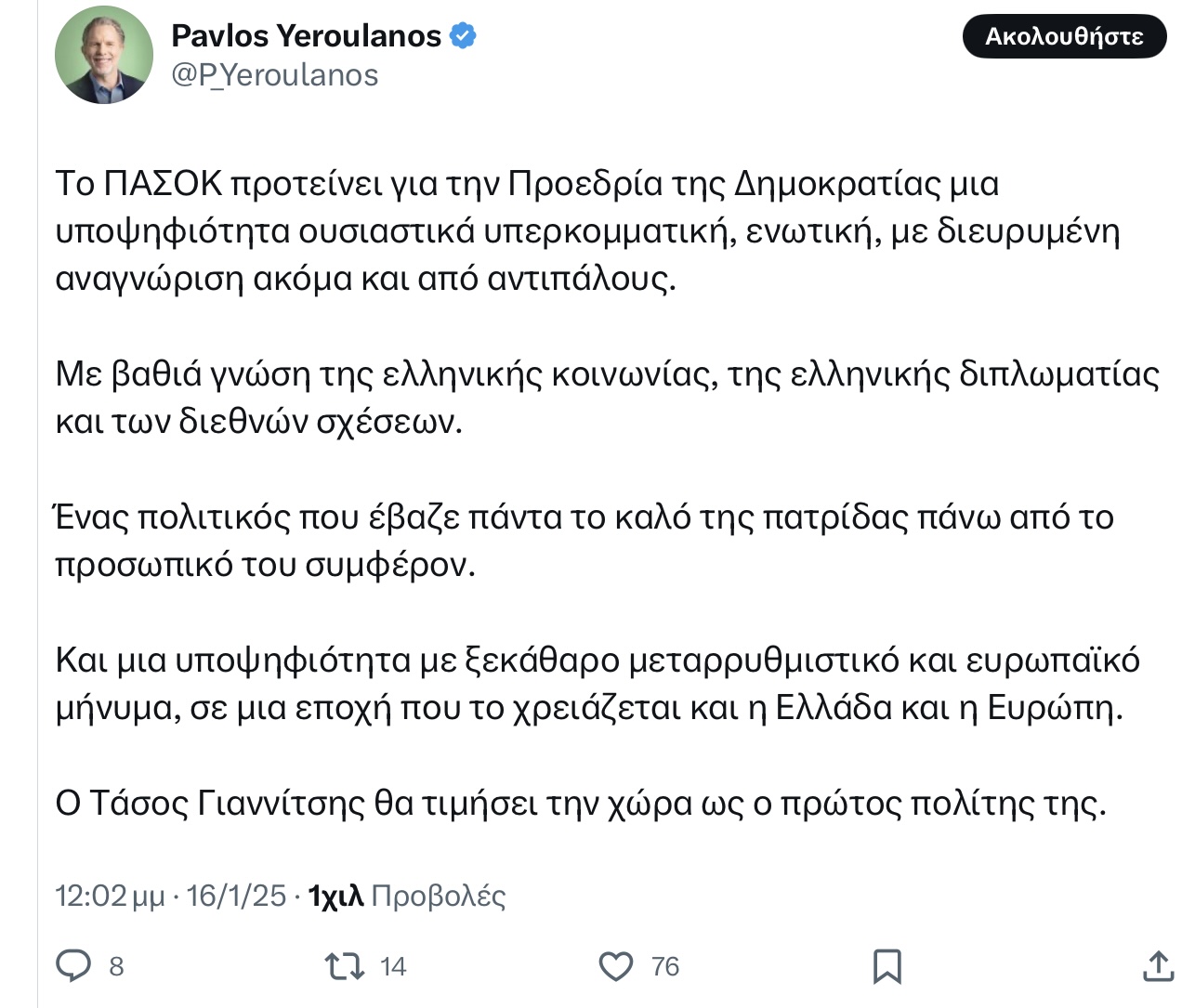Viewport: 1182px width, 1008px height.
Task: Follow the account with the Ακολουθήστε button
Action: point(1064,36)
